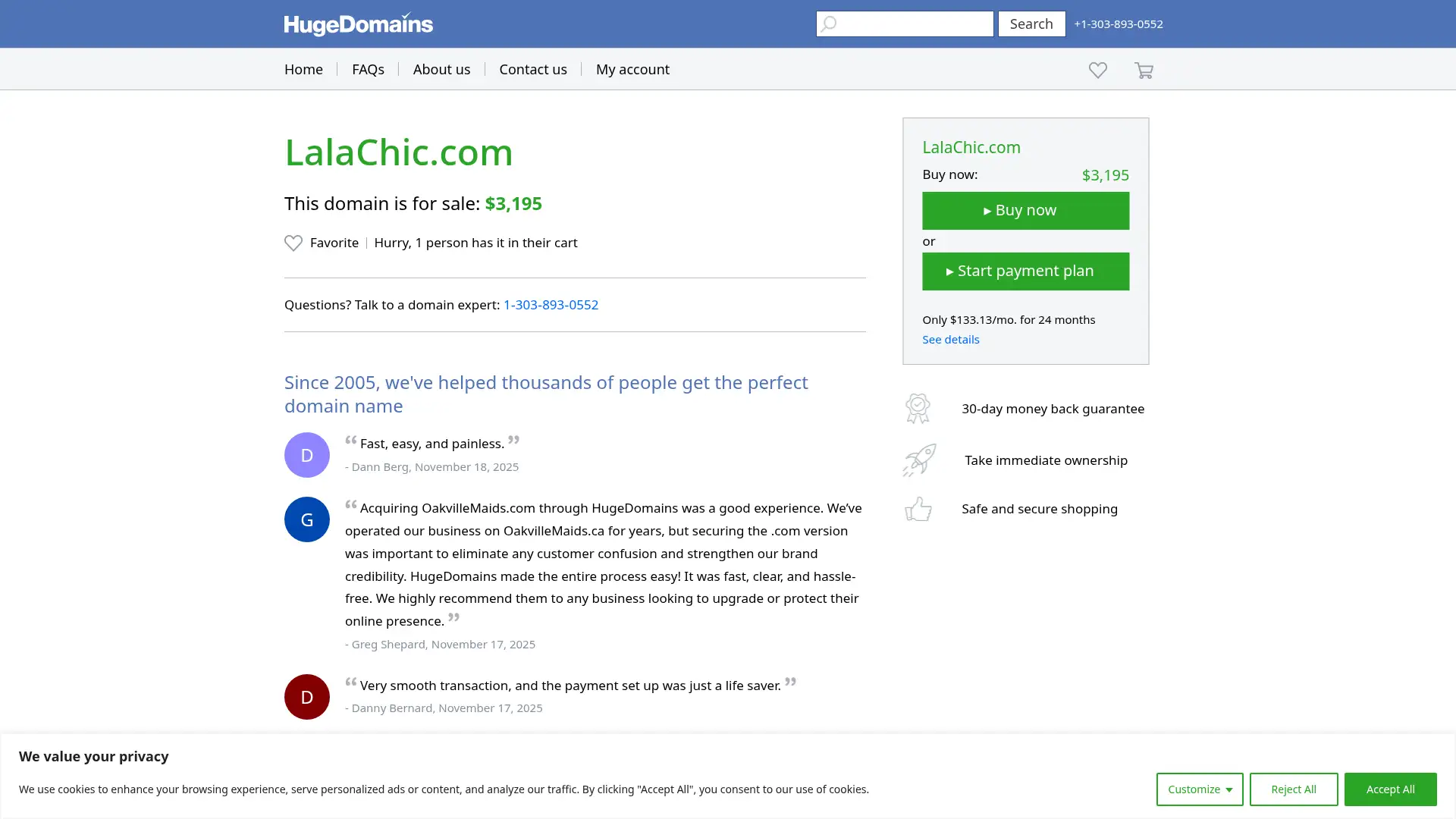
Task: Click Greg Shepard's green avatar
Action: click(x=306, y=519)
